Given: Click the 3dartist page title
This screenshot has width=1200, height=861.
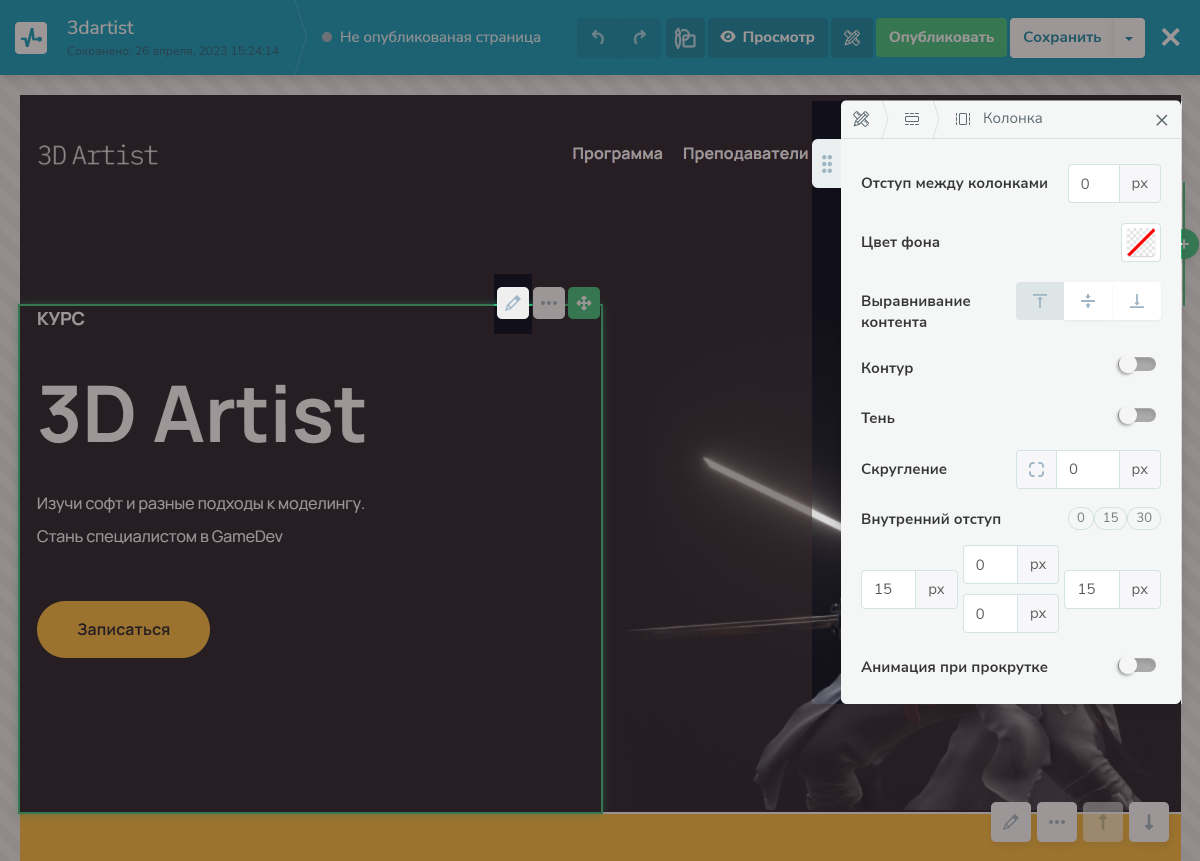Looking at the screenshot, I should (100, 27).
